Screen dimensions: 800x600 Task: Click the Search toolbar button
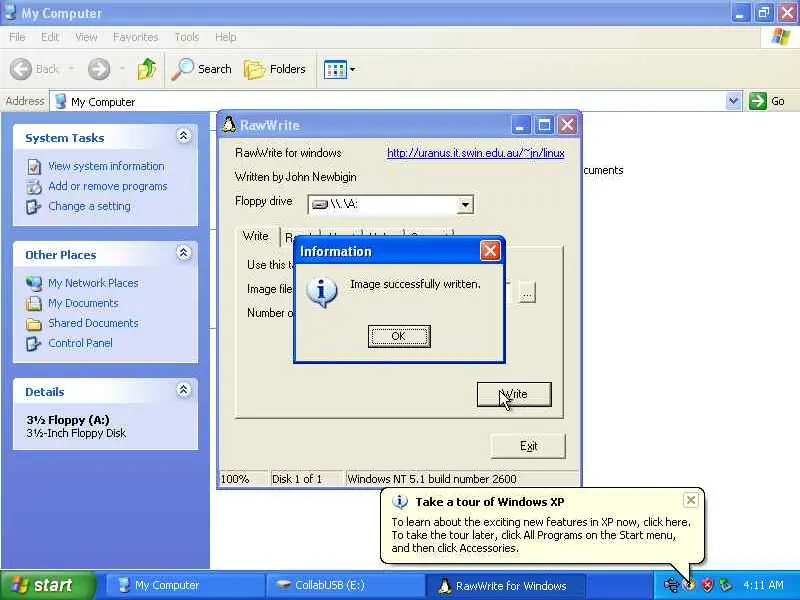tap(202, 69)
